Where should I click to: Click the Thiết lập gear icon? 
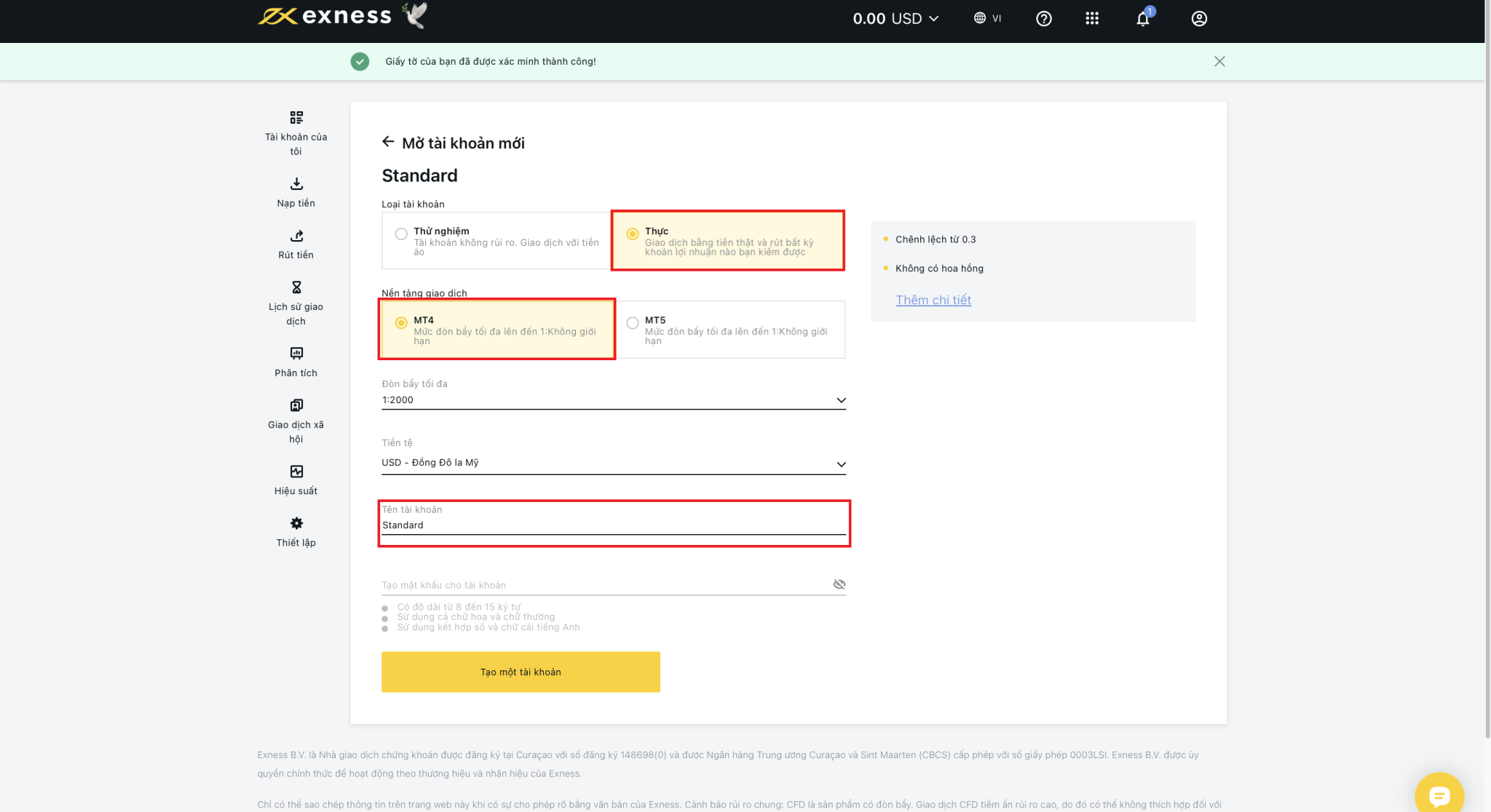[x=296, y=523]
